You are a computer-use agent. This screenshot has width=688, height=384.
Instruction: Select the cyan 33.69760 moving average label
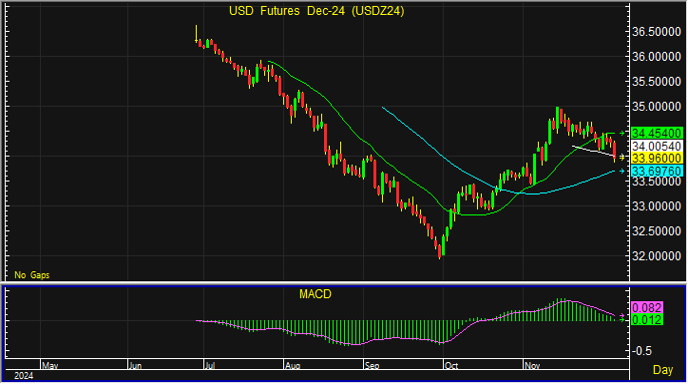657,171
